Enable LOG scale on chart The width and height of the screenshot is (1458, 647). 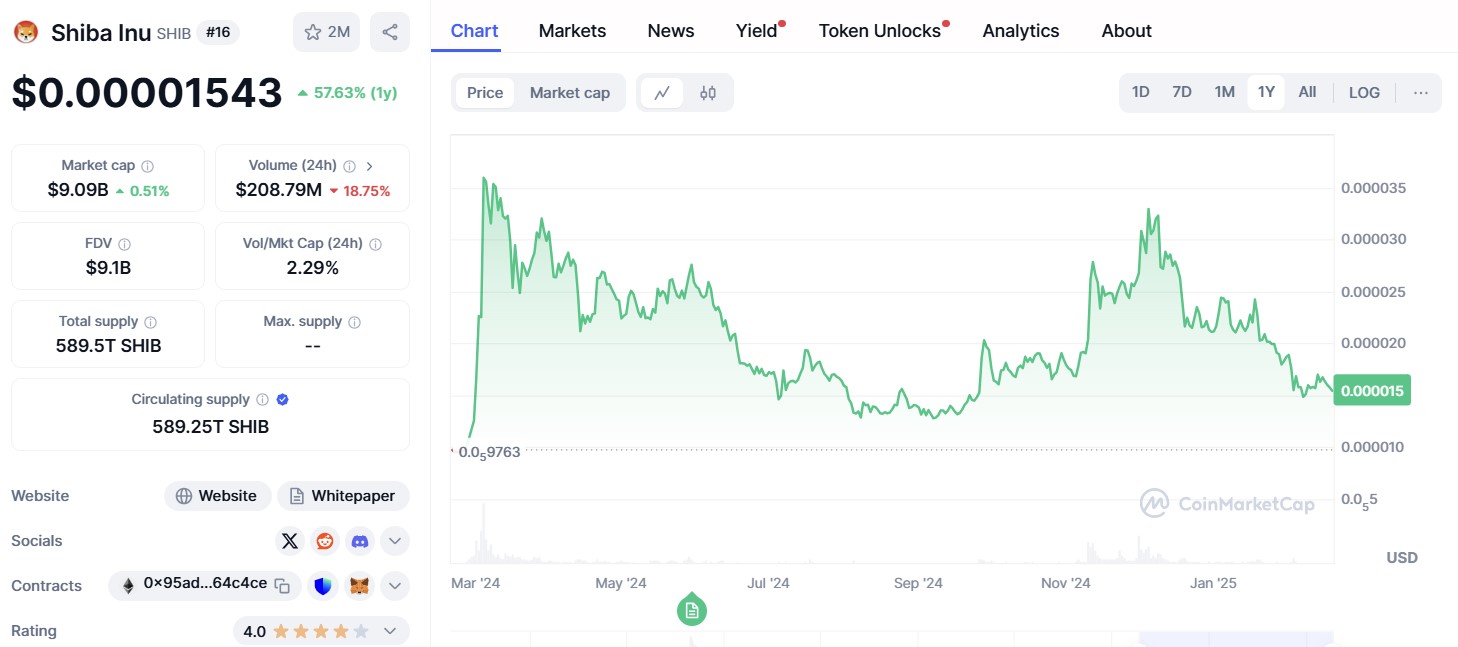[x=1364, y=93]
